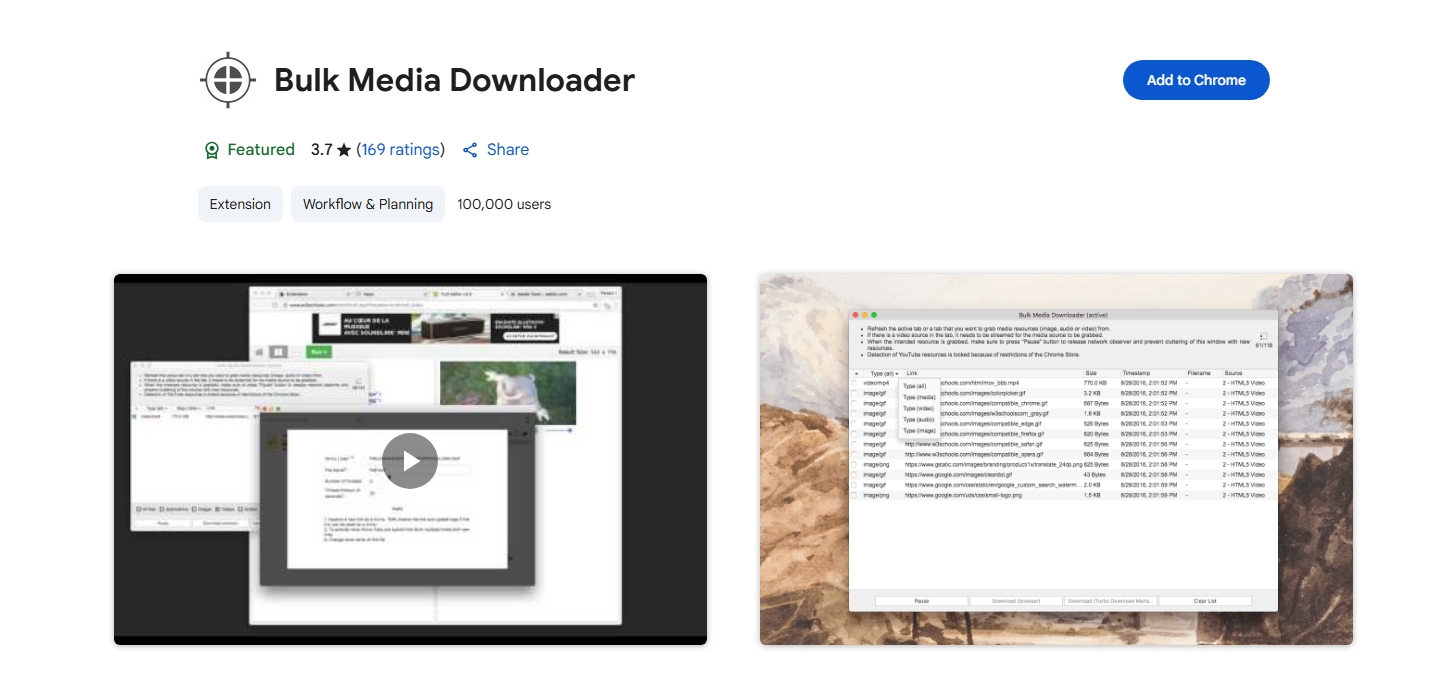Viewport: 1444px width, 687px height.
Task: Click the green Featured badge
Action: [249, 150]
